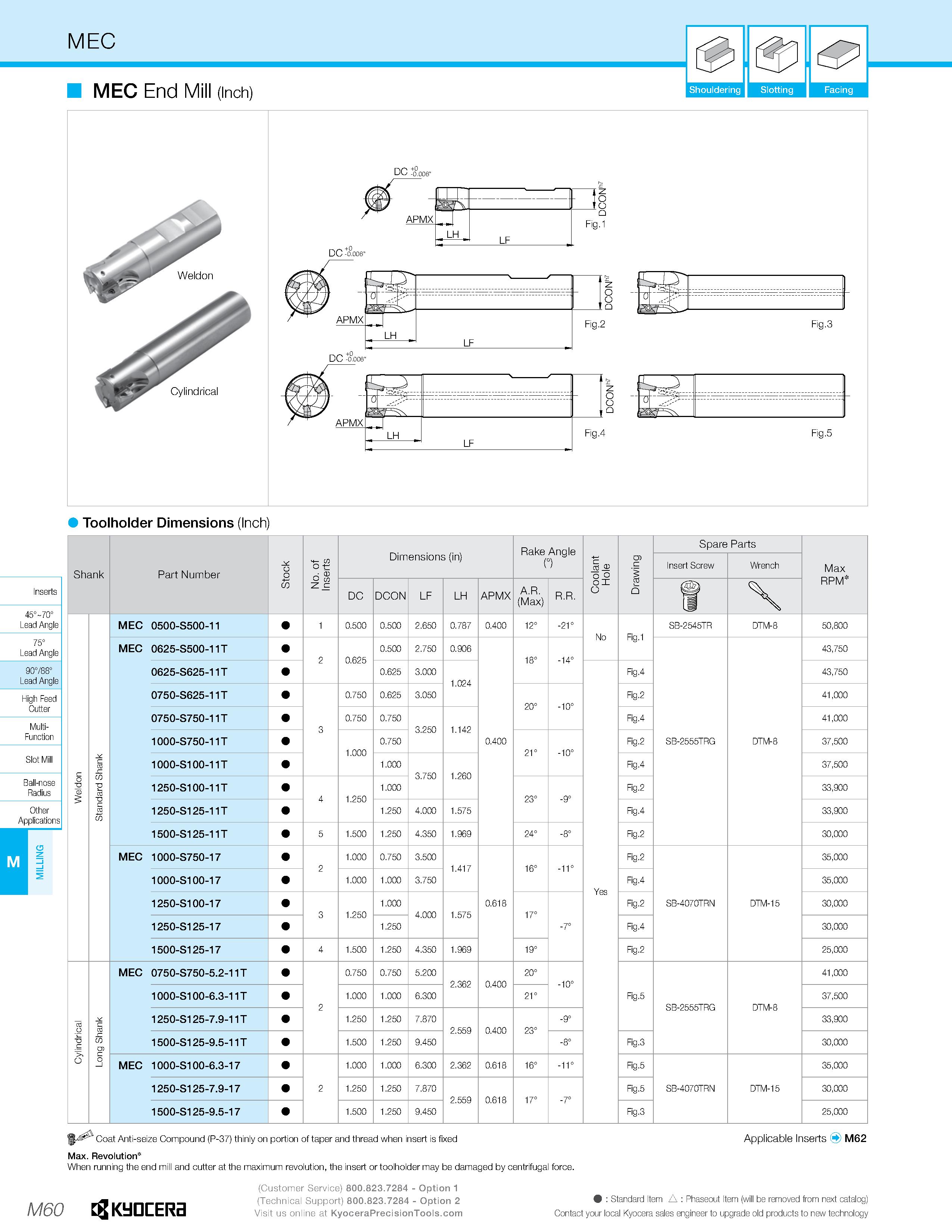This screenshot has height=1232, width=952.
Task: Click the 50,800 Max RPM value
Action: pos(835,626)
